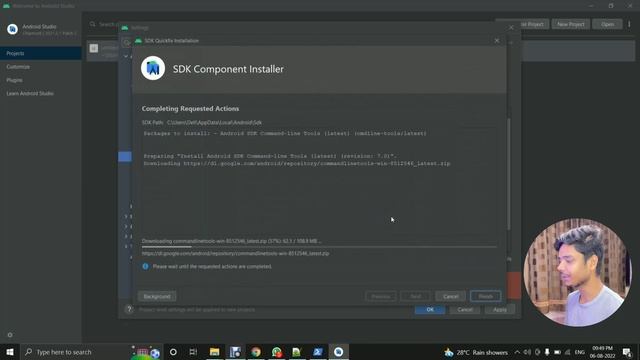Click the Completing Requested Actions heading
Viewport: 640px width, 360px height.
click(x=190, y=109)
